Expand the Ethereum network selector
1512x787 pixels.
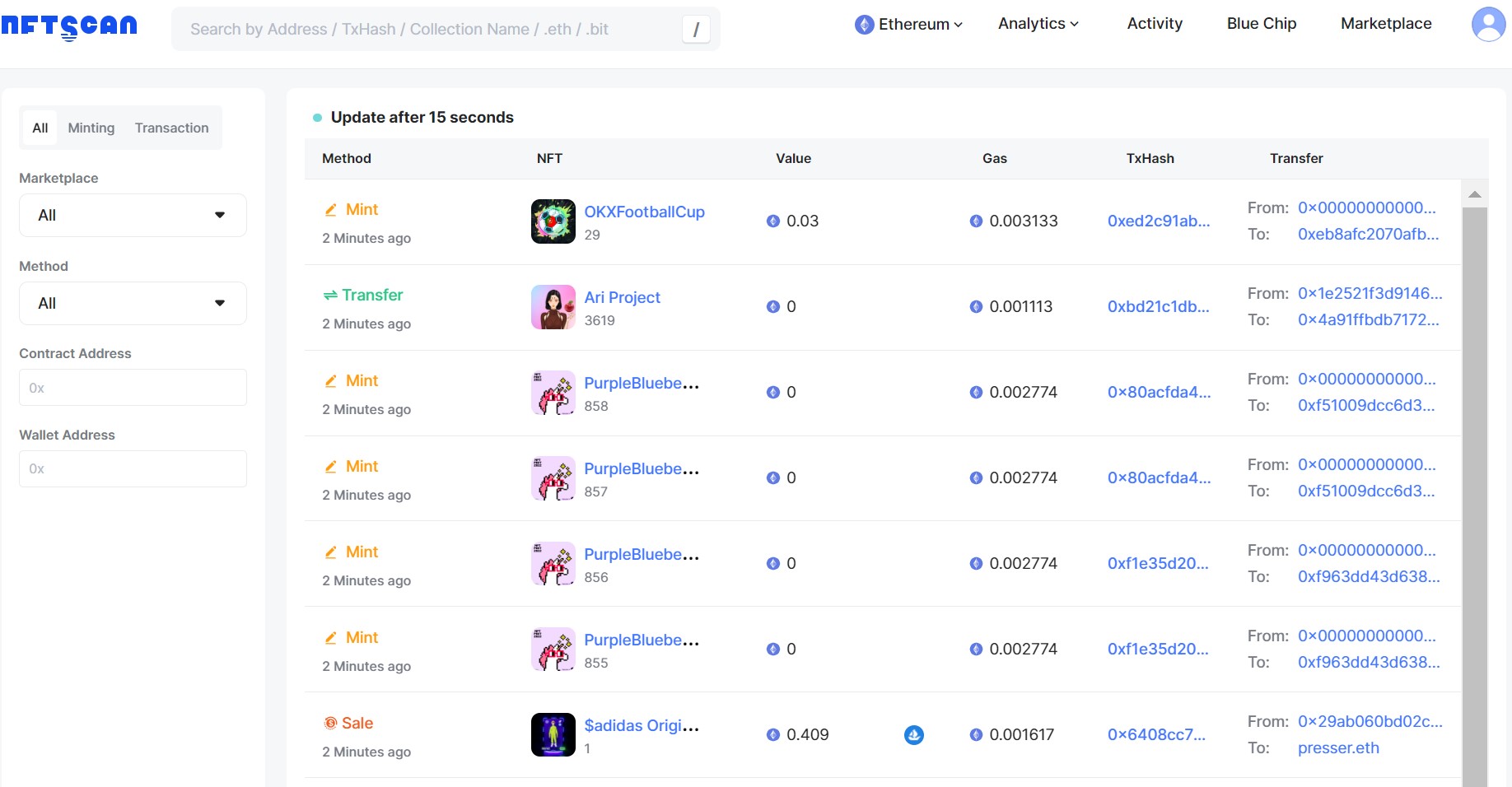click(908, 25)
